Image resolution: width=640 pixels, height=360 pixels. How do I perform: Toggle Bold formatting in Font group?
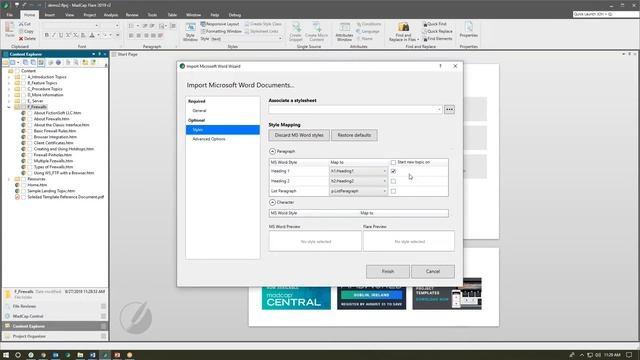tap(47, 36)
